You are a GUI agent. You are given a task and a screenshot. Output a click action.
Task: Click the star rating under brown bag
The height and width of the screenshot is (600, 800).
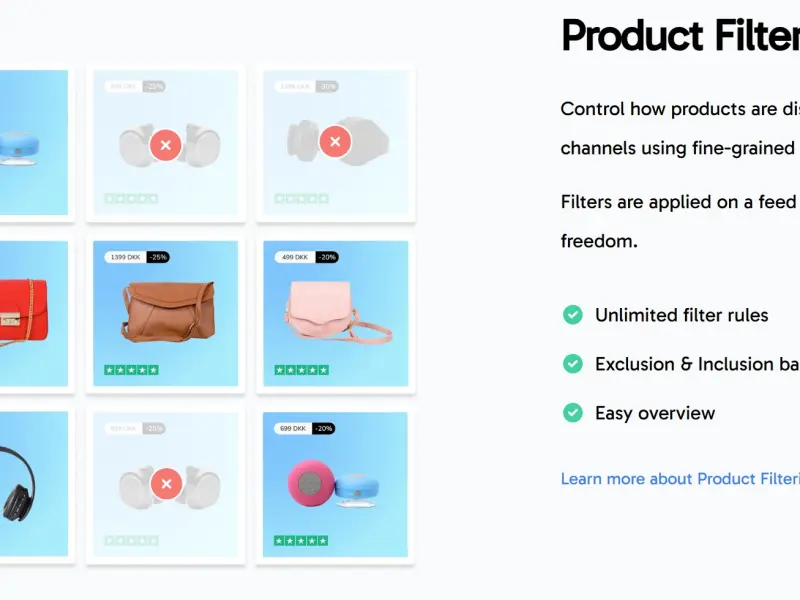pyautogui.click(x=131, y=370)
